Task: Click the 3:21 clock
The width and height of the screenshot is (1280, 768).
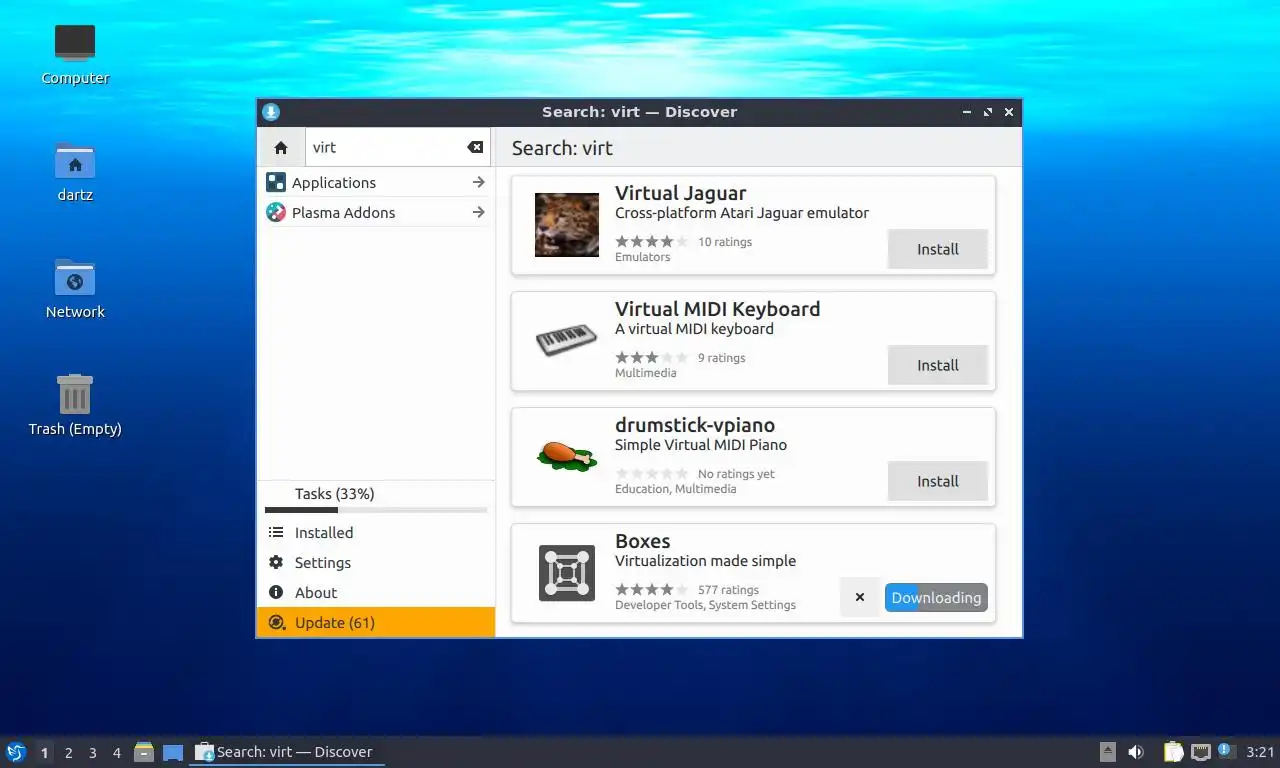Action: 1260,752
